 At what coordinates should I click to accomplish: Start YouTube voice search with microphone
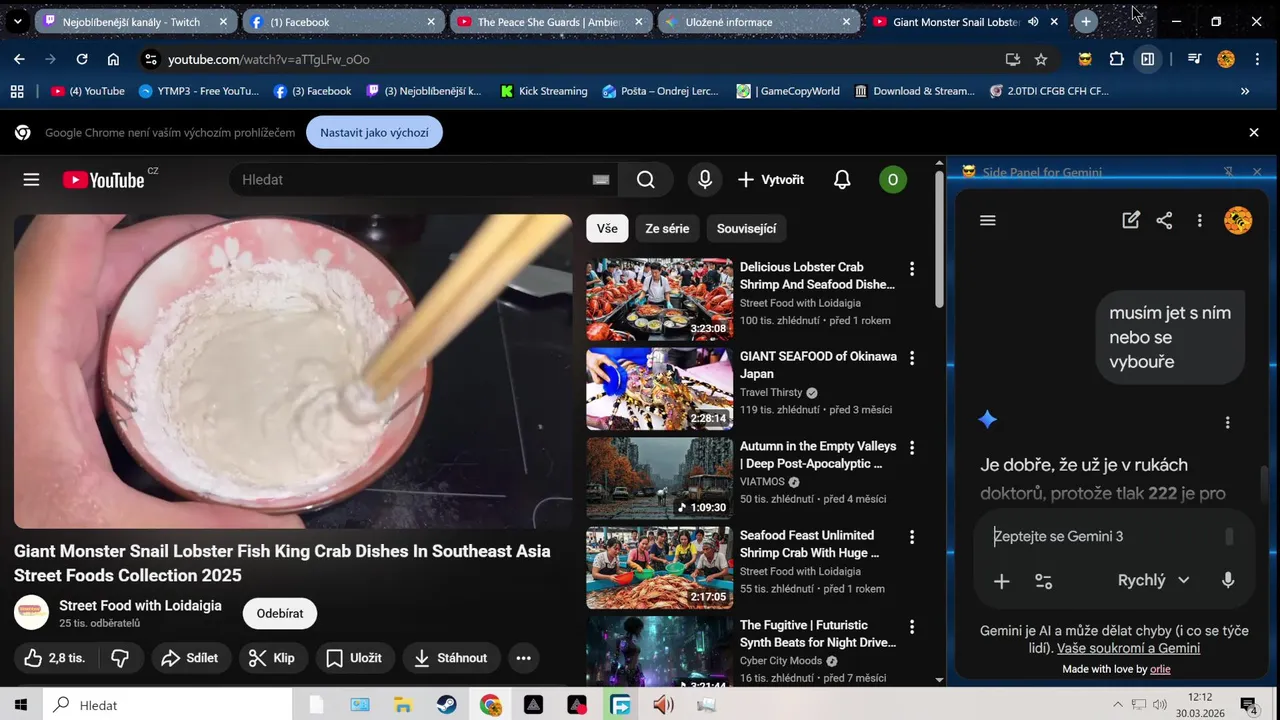click(x=705, y=180)
